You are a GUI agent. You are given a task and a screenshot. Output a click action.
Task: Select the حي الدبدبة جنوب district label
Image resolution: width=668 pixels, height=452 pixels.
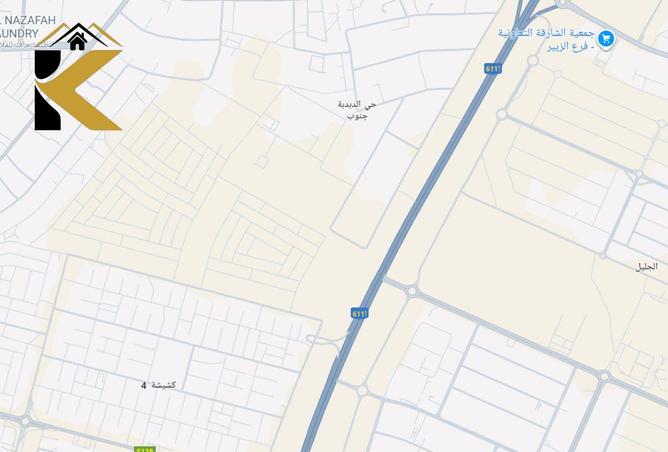pos(357,110)
